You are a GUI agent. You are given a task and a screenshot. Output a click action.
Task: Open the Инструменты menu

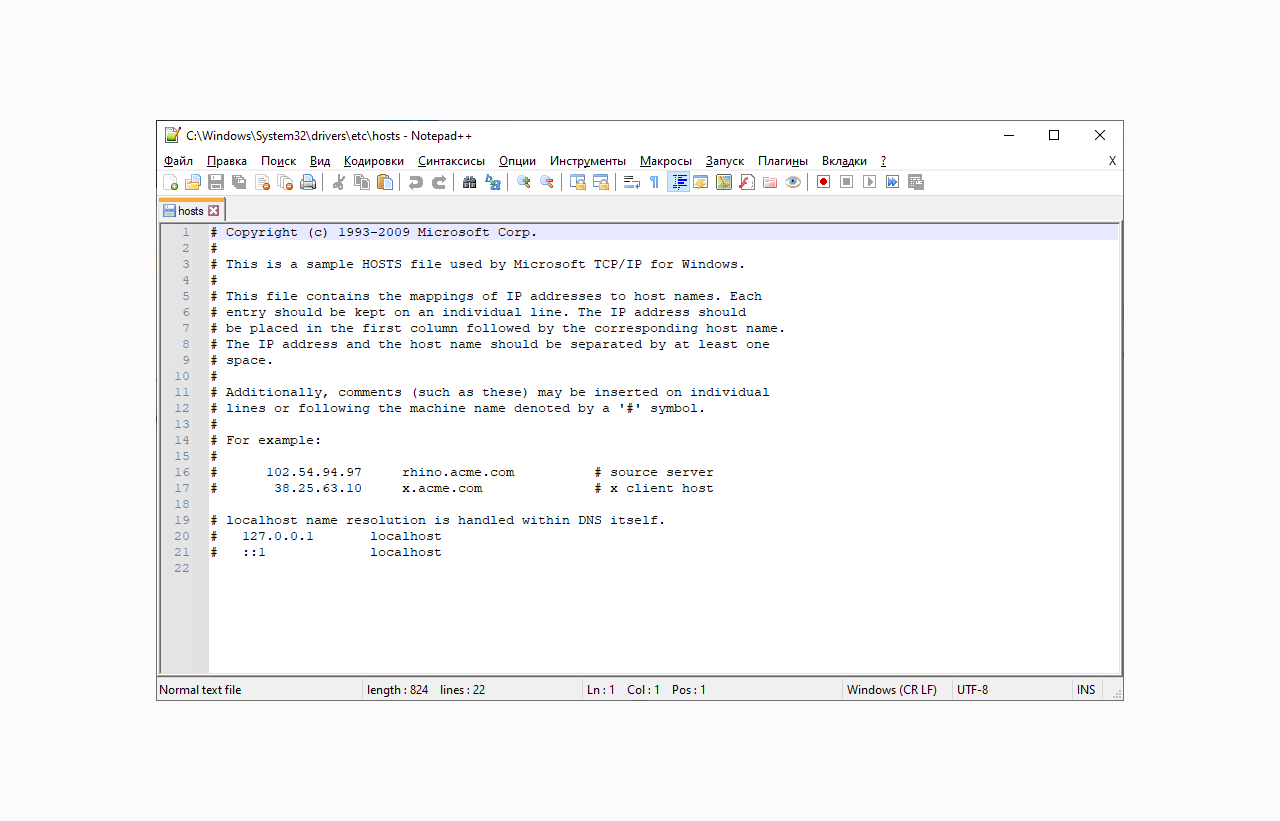588,161
